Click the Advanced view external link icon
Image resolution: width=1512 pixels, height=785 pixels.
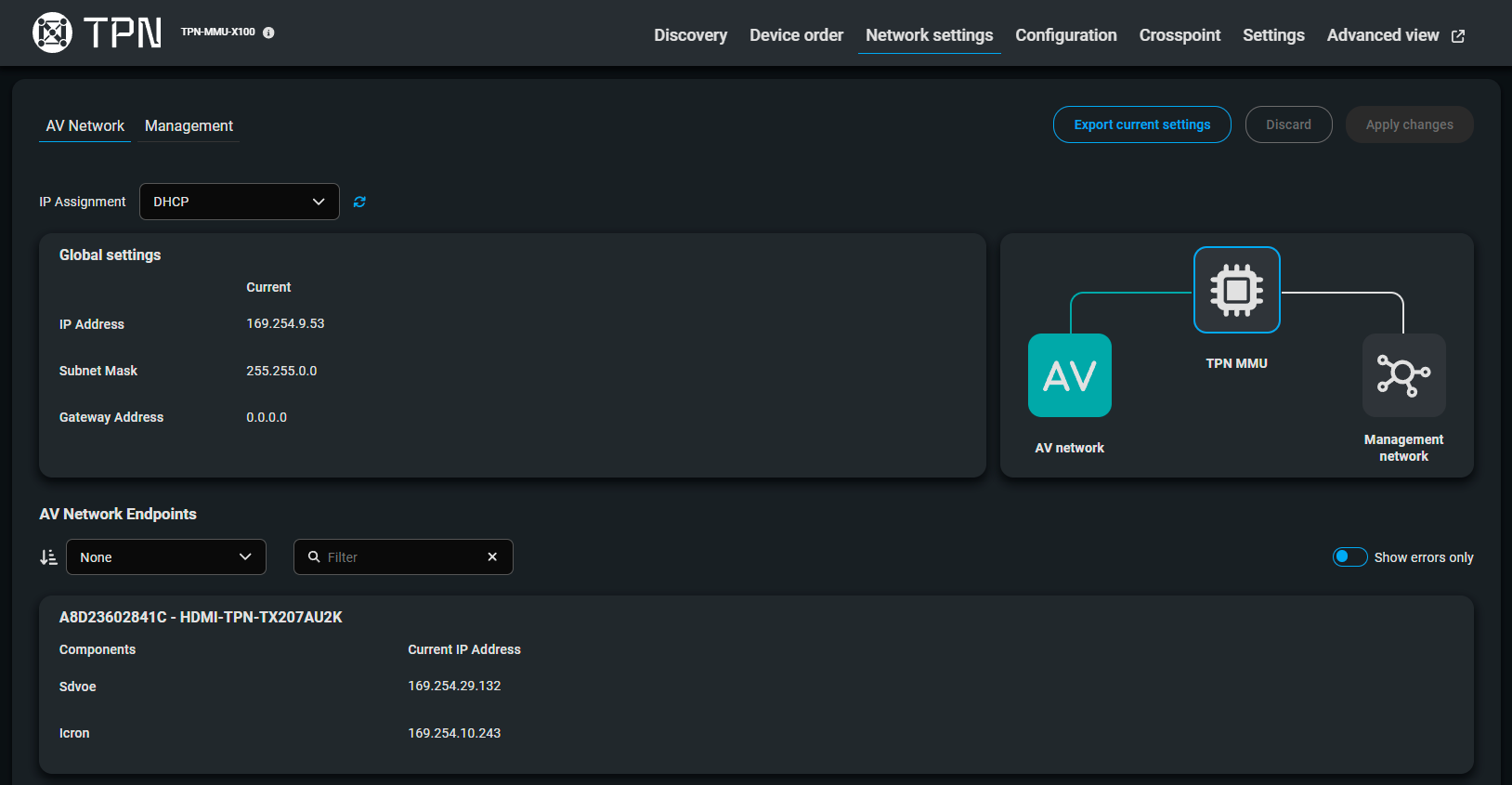pyautogui.click(x=1458, y=35)
